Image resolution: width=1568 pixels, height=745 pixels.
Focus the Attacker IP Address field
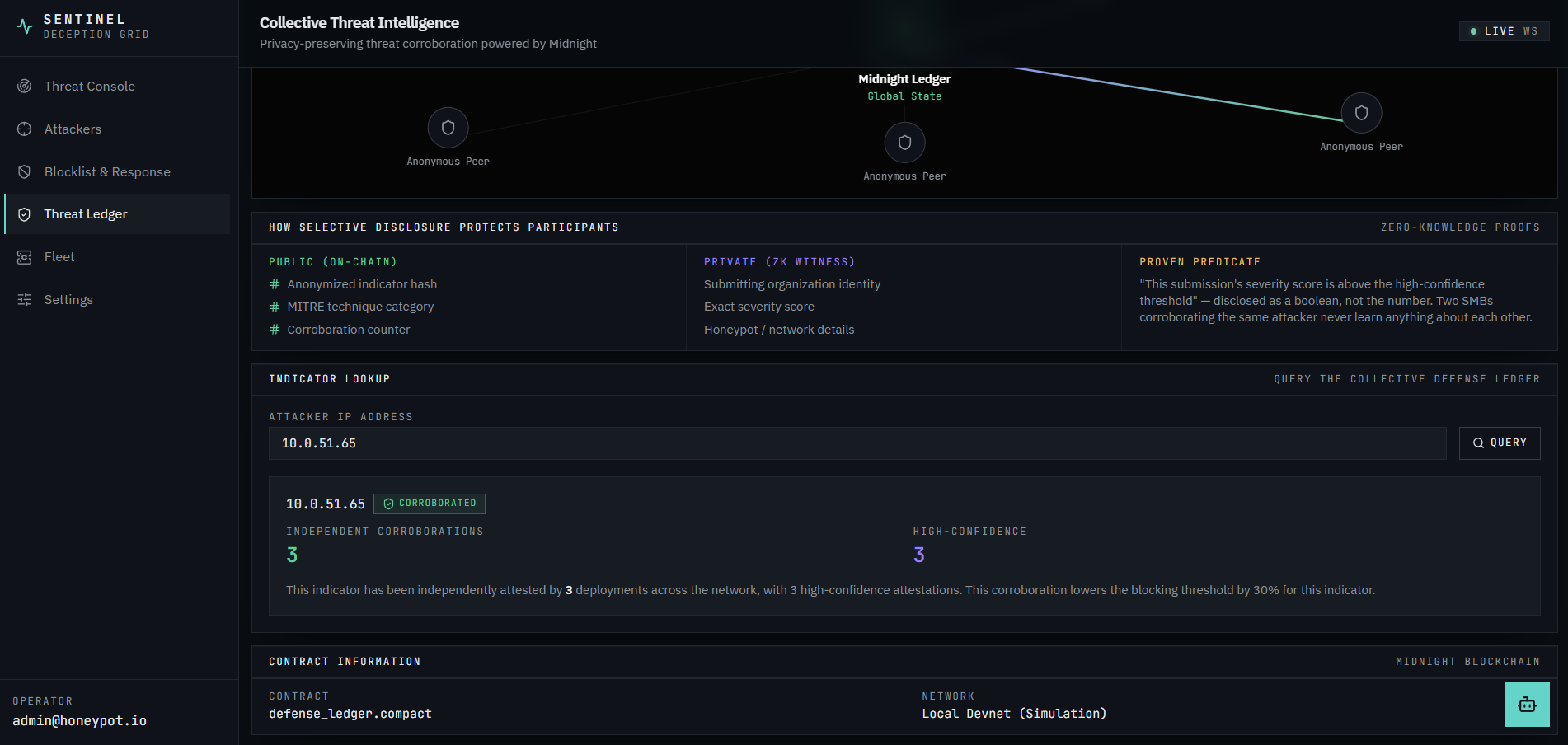857,443
